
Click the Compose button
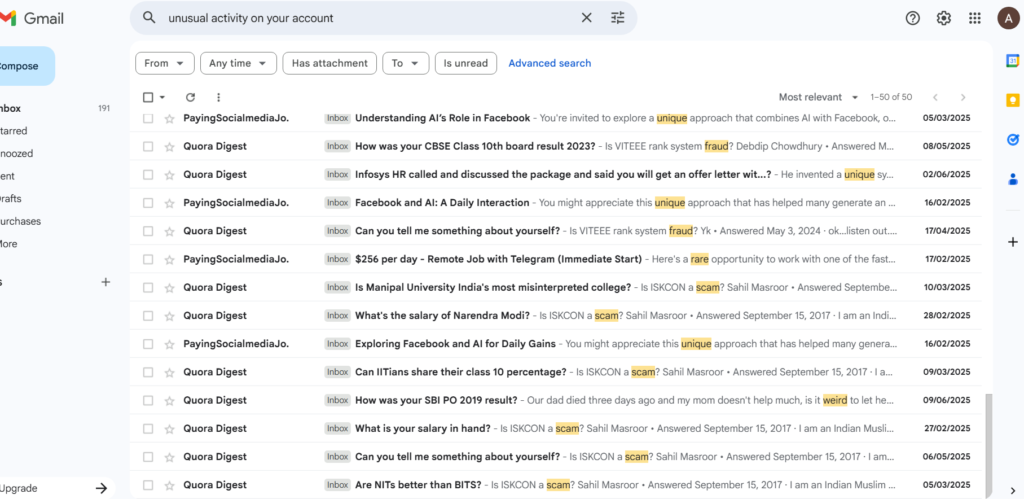point(26,66)
